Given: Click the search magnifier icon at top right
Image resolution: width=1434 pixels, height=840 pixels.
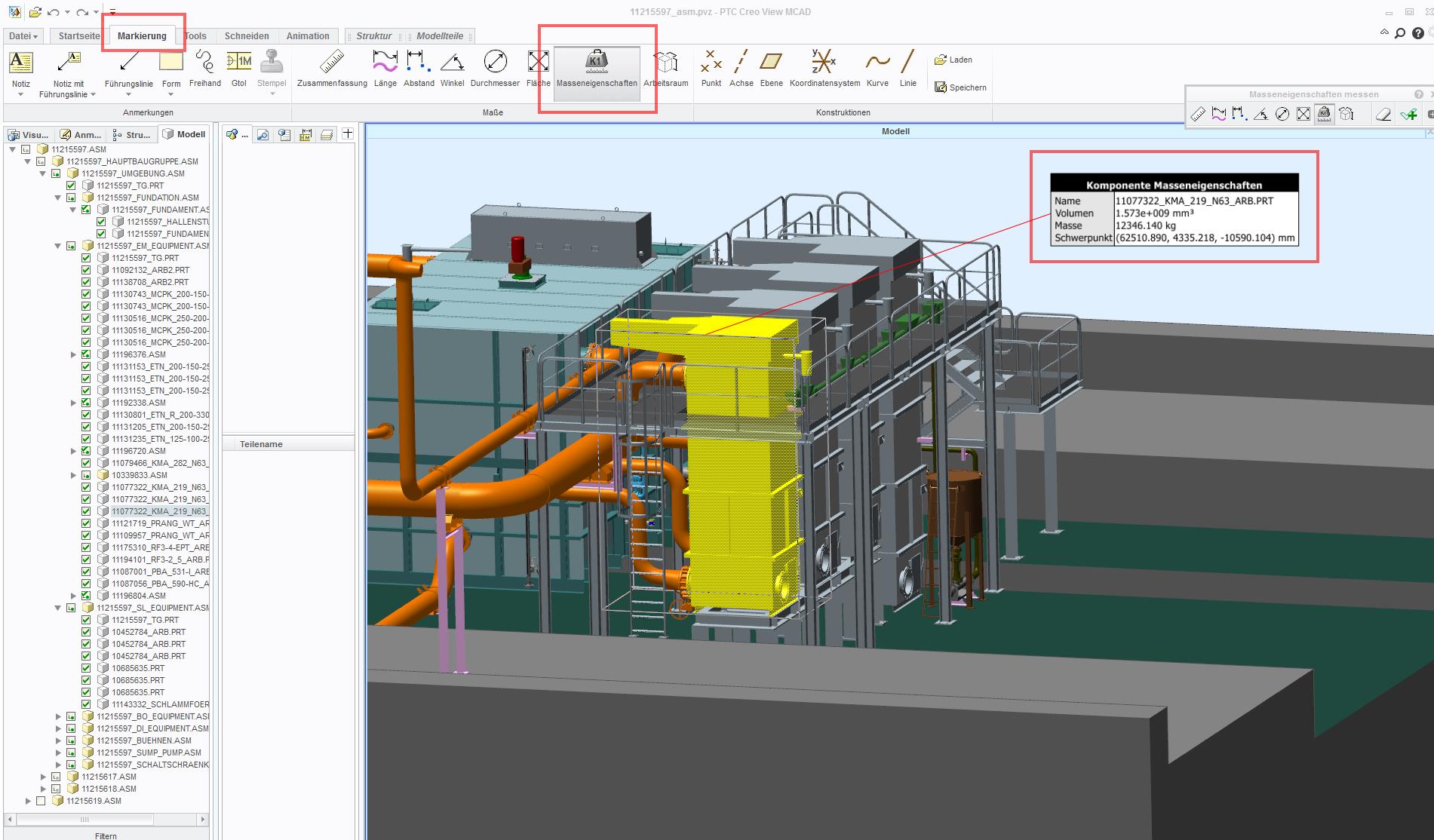Looking at the screenshot, I should click(x=1400, y=33).
